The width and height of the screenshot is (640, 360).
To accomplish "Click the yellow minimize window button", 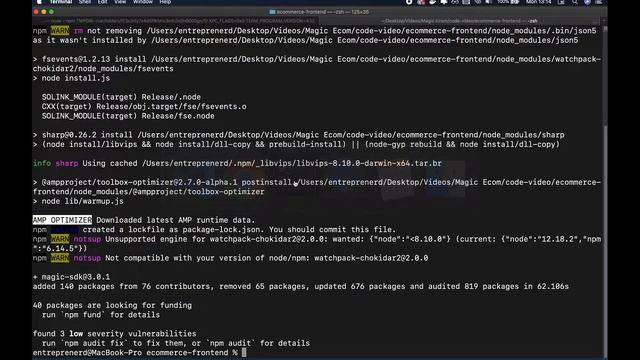I will [x=44, y=12].
